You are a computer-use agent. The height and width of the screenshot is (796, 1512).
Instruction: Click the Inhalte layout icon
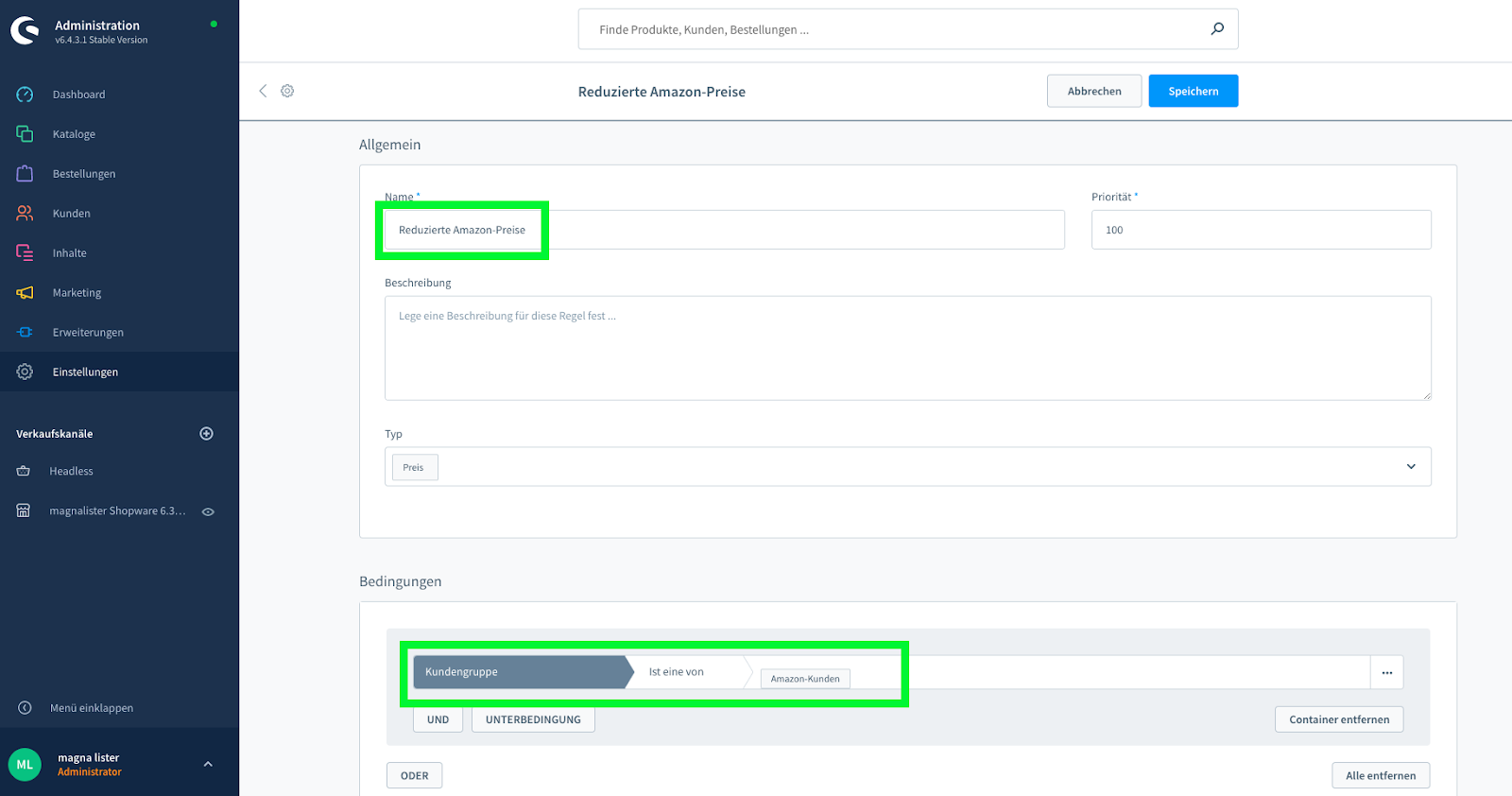(x=25, y=253)
